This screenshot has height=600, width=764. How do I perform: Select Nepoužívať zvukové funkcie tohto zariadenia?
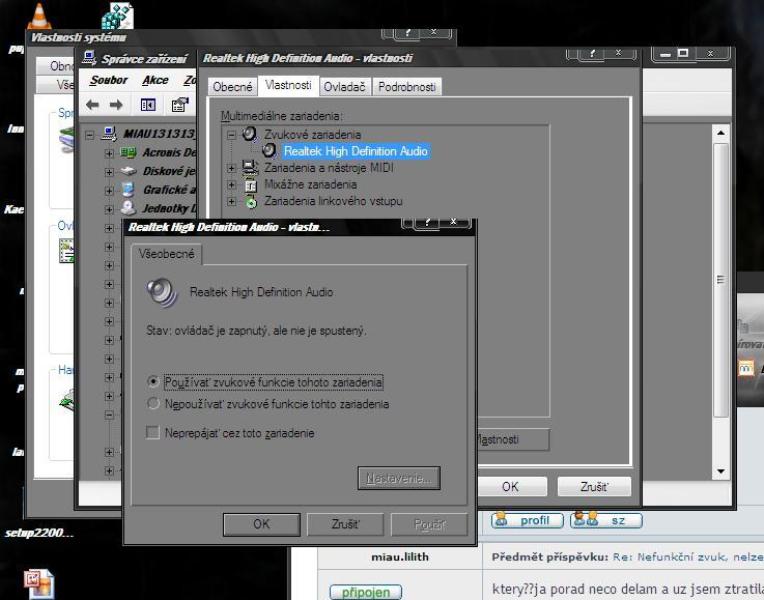click(153, 404)
